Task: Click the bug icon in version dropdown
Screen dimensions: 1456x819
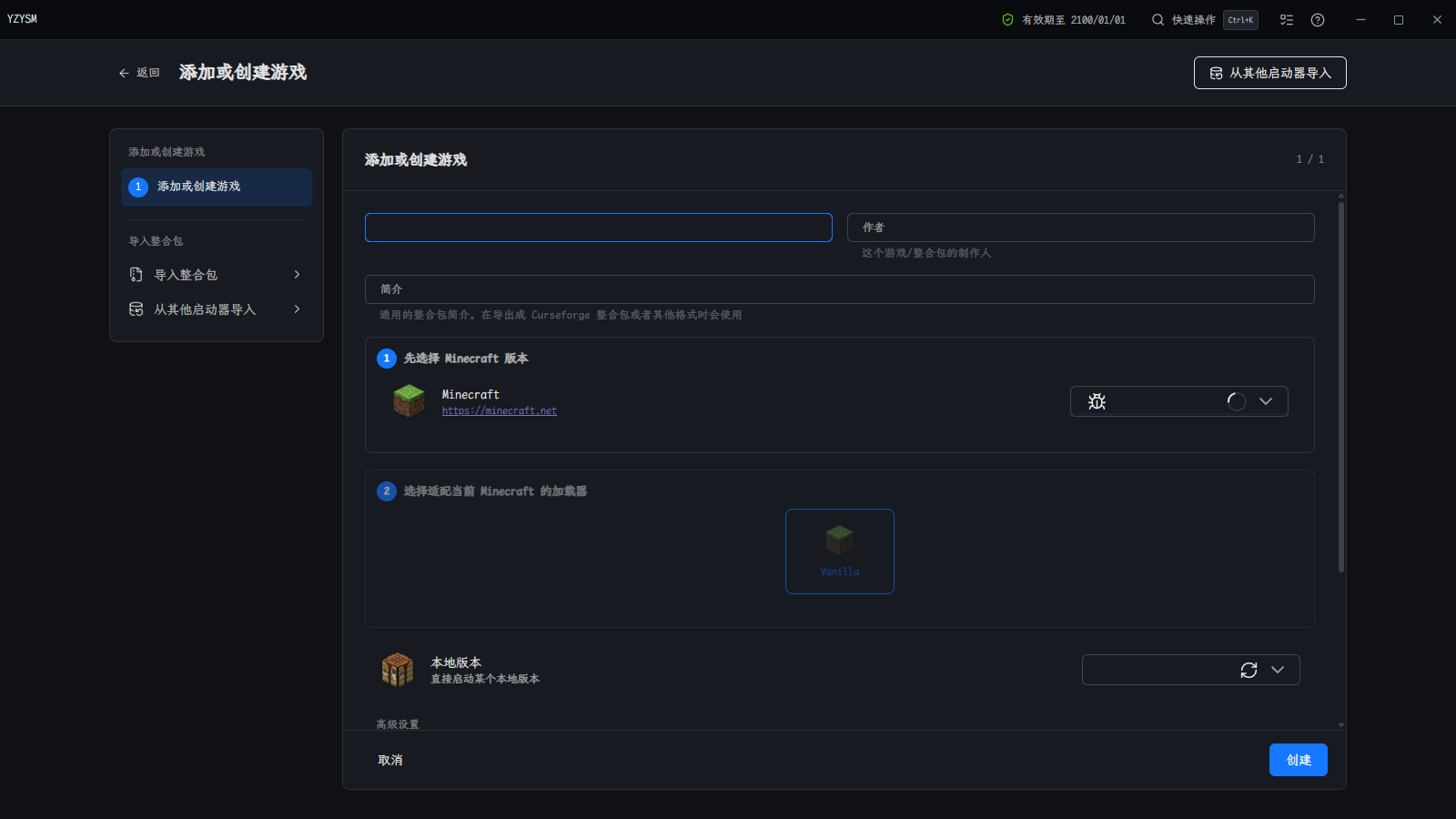Action: (x=1097, y=401)
